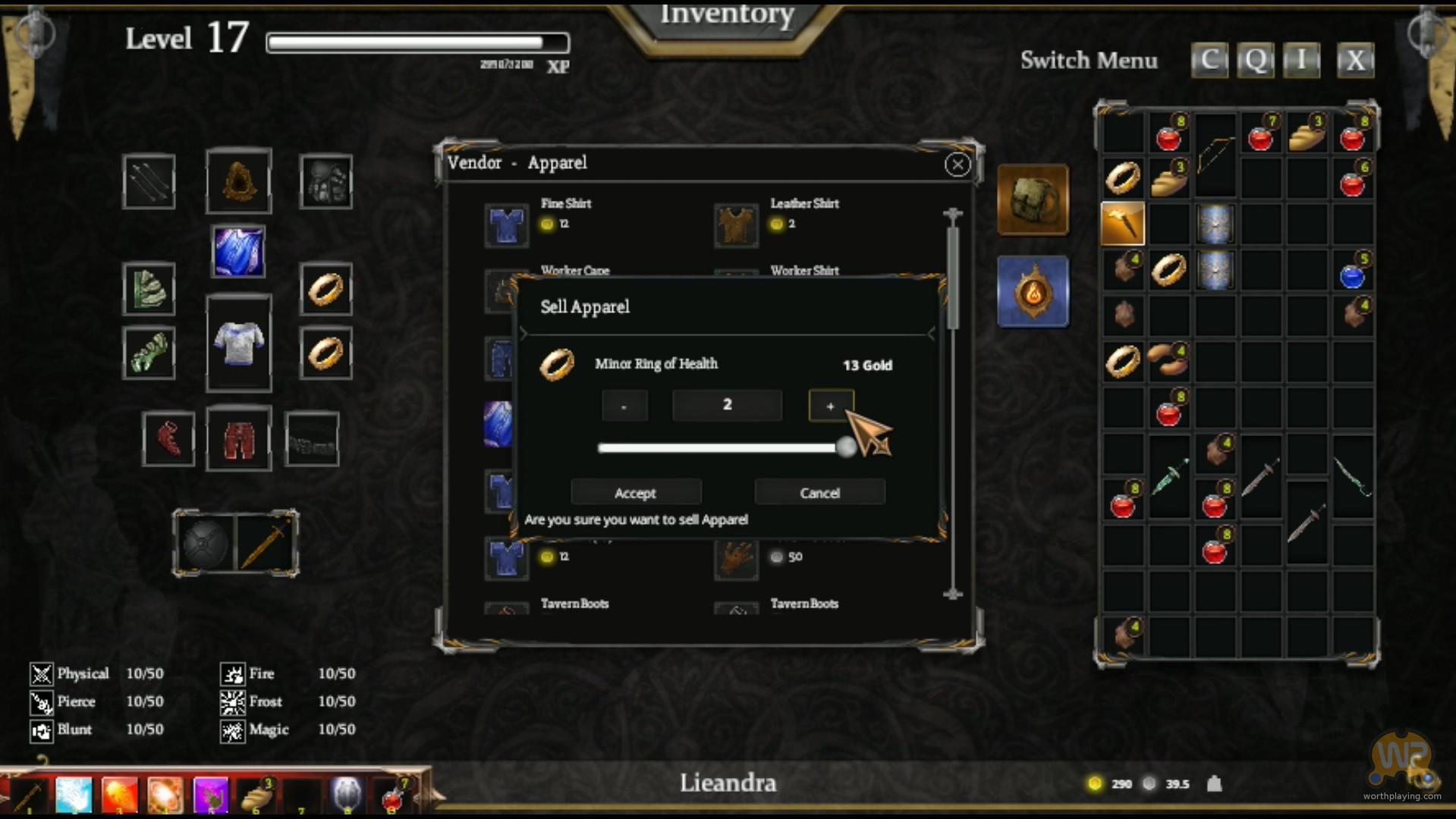This screenshot has width=1456, height=819.
Task: Switch to the C menu
Action: pyautogui.click(x=1209, y=60)
